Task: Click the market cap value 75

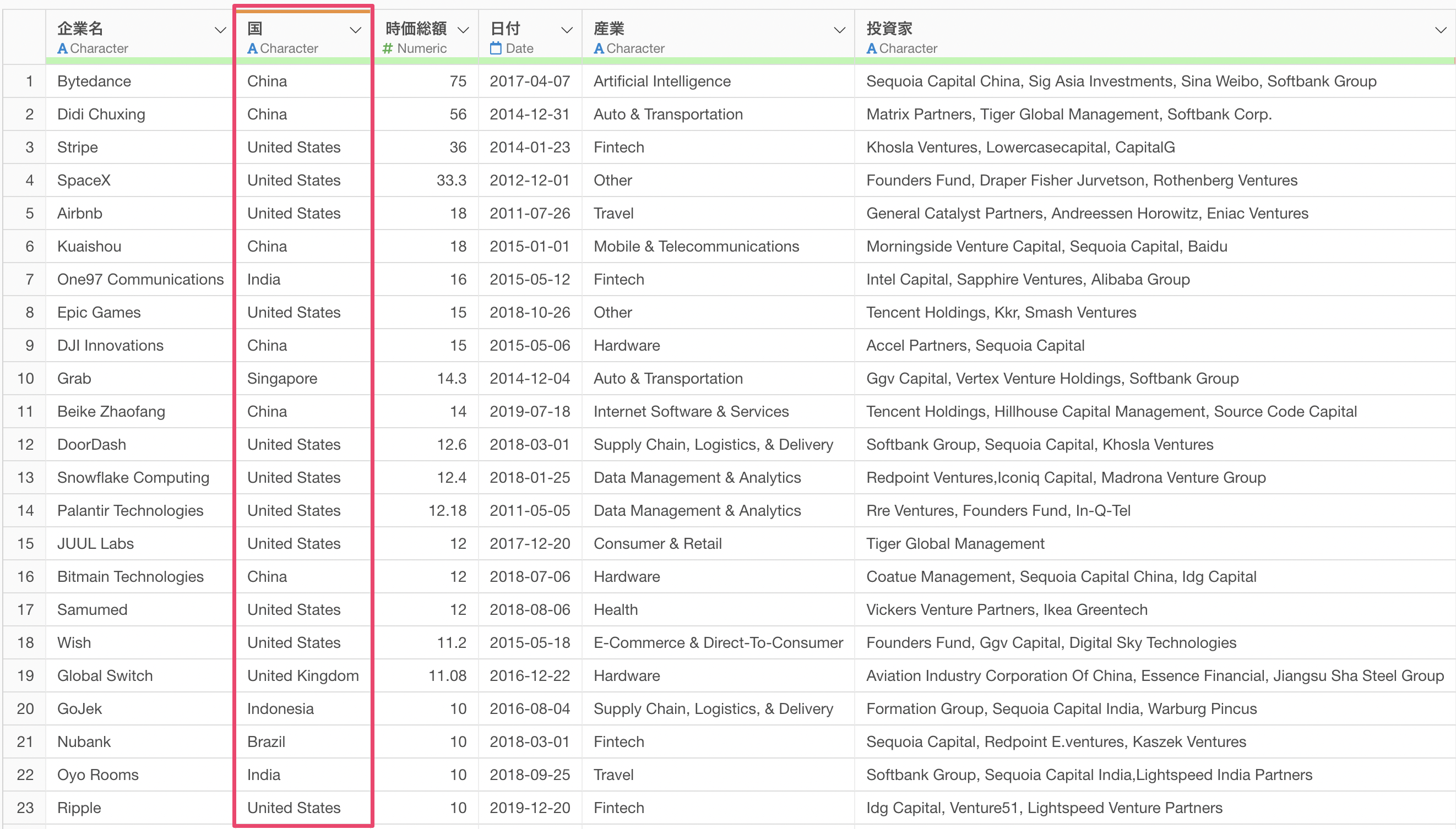Action: click(426, 81)
